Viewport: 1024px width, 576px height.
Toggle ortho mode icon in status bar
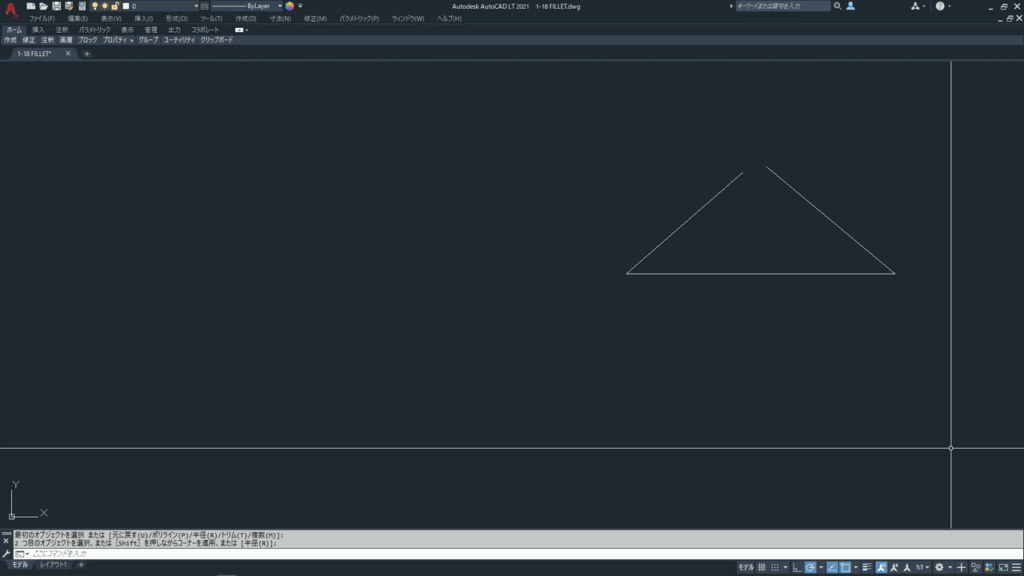pyautogui.click(x=797, y=568)
